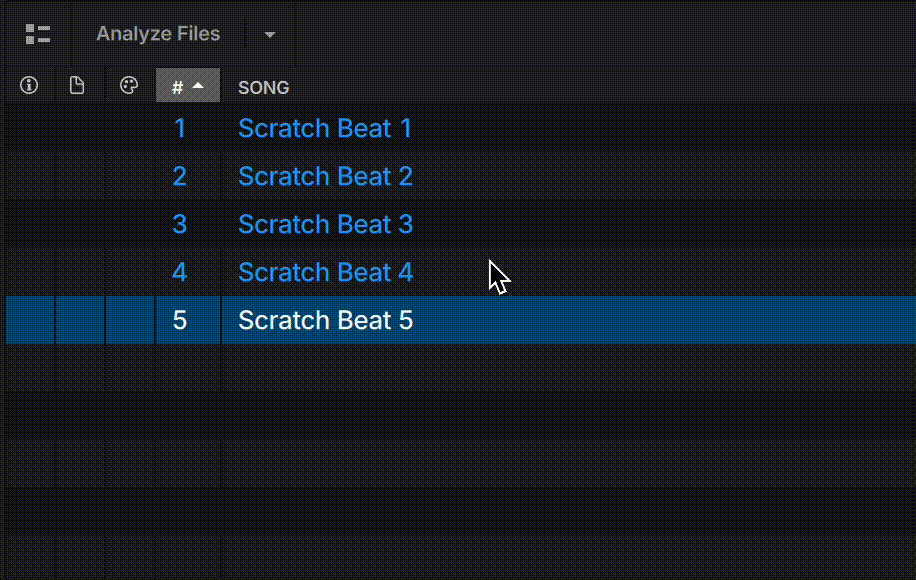
Task: Click the number 2 in the track list
Action: click(x=180, y=176)
